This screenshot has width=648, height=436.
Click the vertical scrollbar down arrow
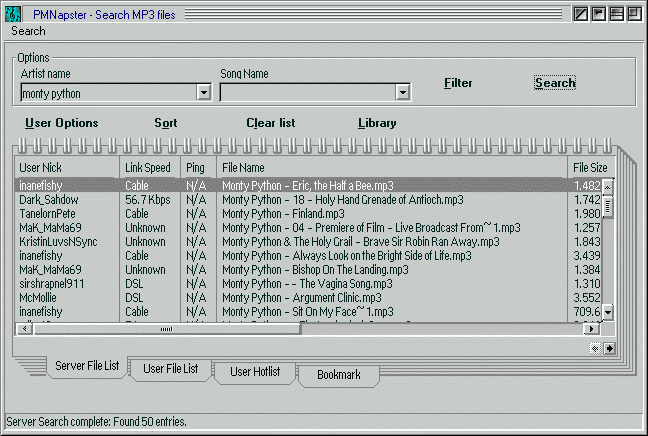(x=608, y=312)
